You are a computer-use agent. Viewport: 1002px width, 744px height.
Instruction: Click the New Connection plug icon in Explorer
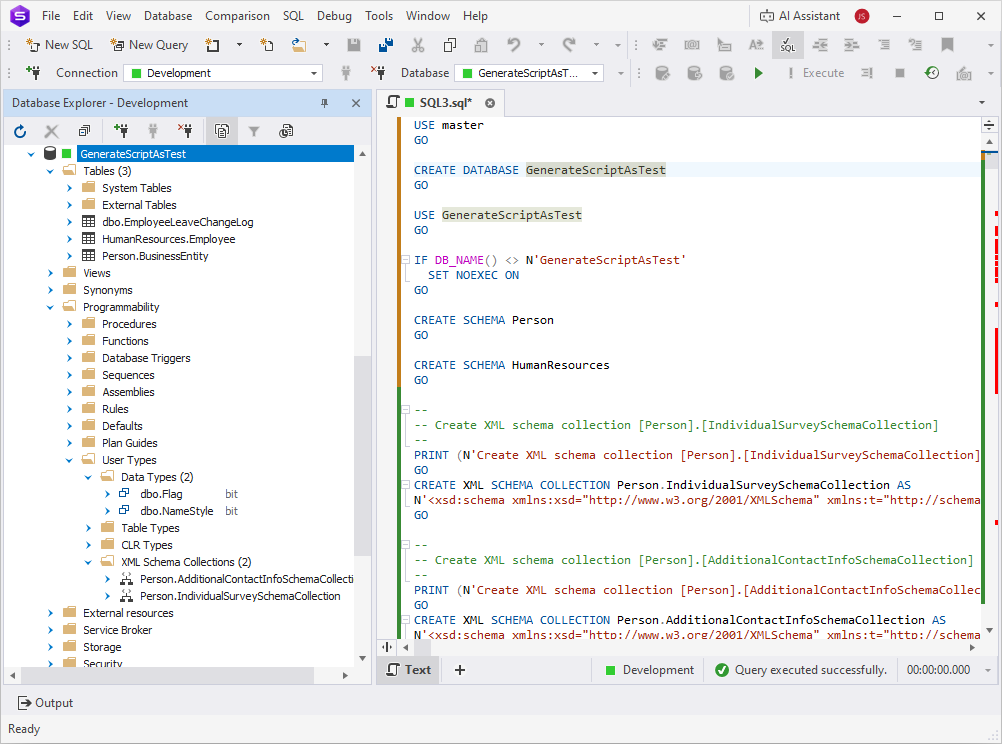click(x=121, y=132)
